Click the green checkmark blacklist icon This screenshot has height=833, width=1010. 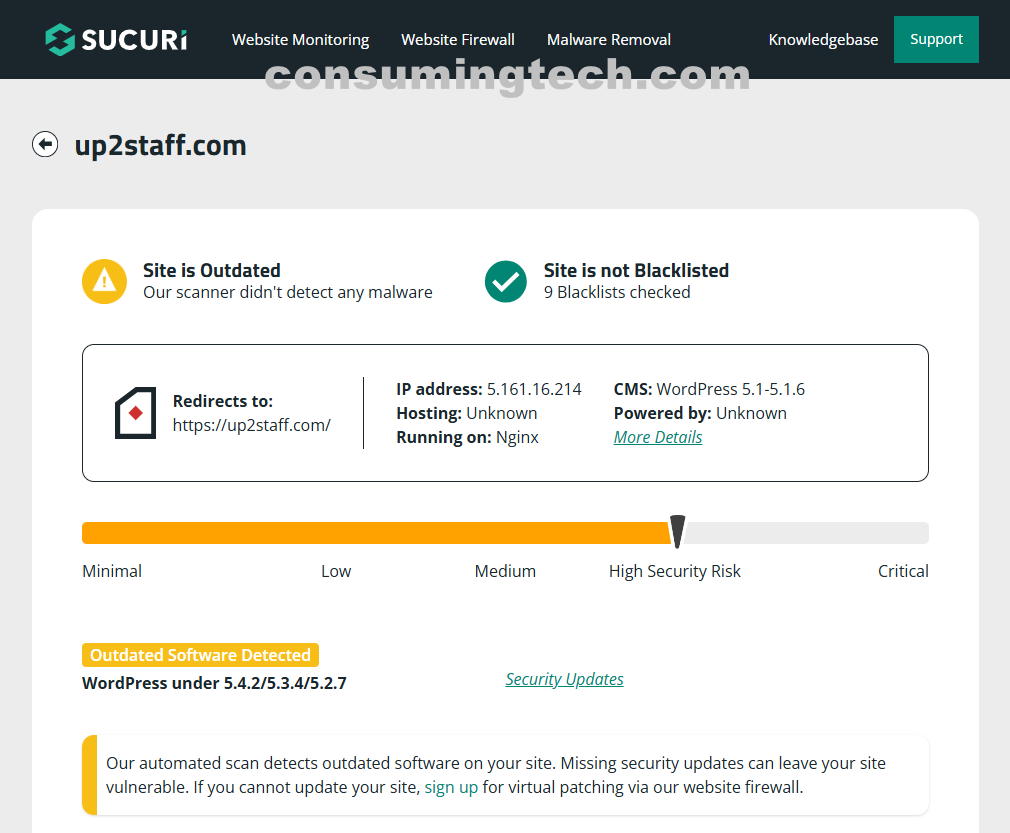[506, 281]
